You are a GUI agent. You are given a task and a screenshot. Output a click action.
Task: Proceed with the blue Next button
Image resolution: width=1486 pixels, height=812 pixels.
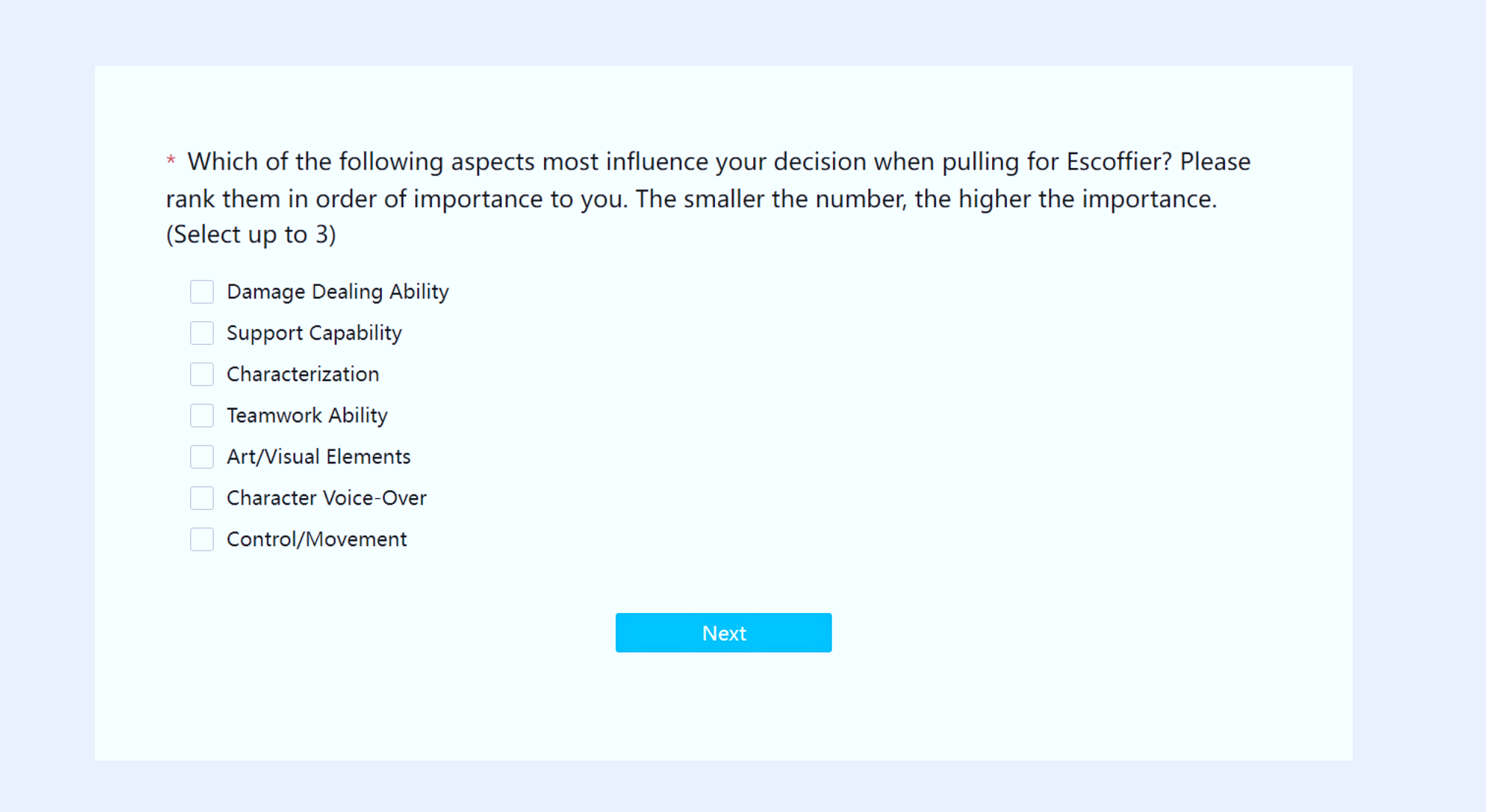[724, 633]
